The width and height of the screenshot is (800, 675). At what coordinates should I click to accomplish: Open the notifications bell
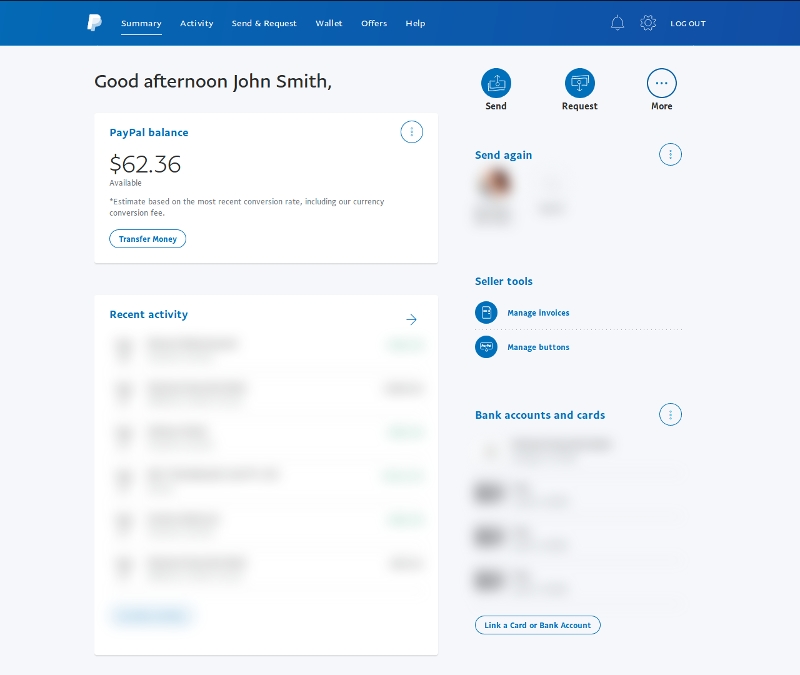pyautogui.click(x=617, y=23)
